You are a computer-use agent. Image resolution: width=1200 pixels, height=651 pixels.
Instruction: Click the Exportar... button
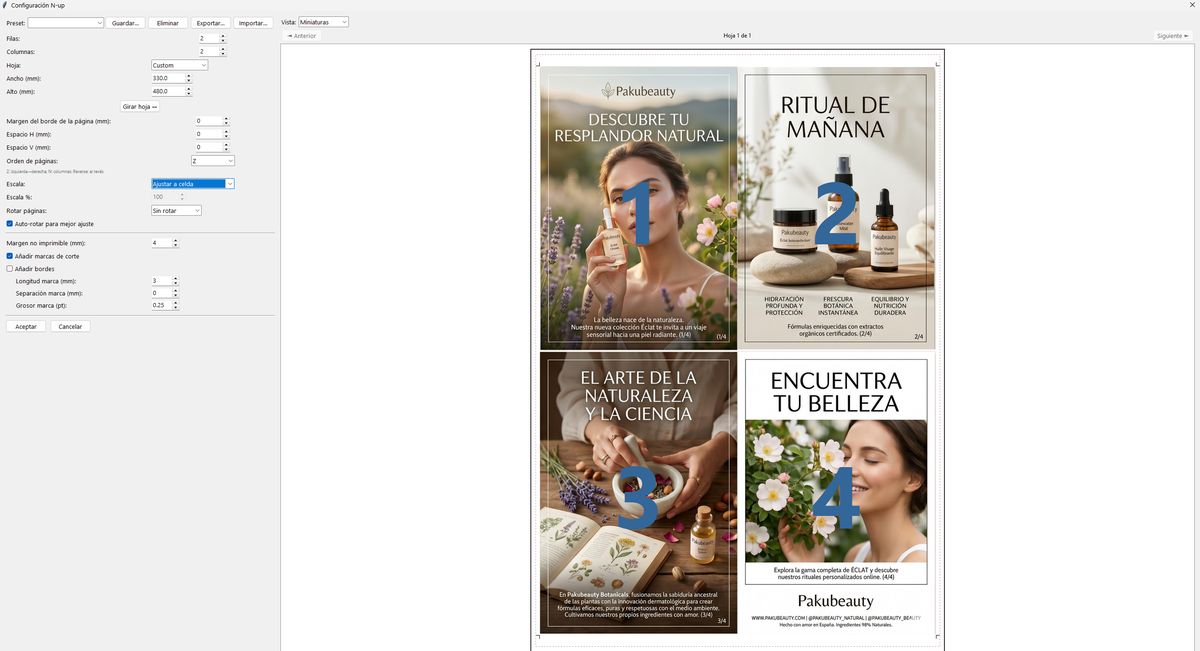[x=211, y=22]
